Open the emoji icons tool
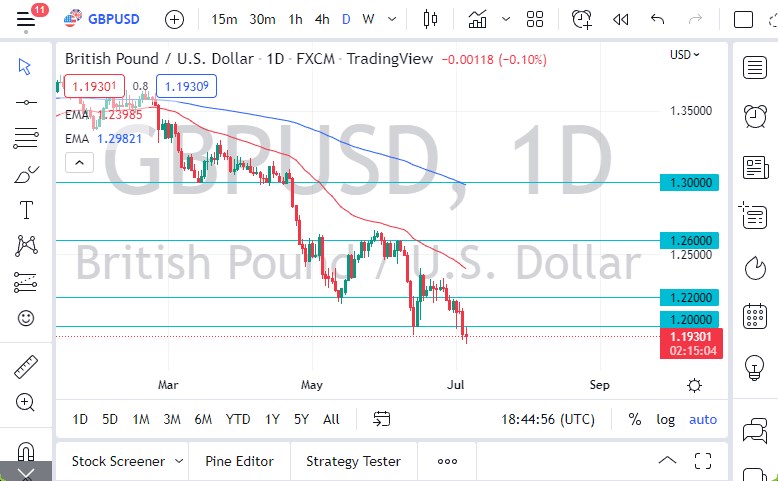This screenshot has height=481, width=778. tap(26, 318)
